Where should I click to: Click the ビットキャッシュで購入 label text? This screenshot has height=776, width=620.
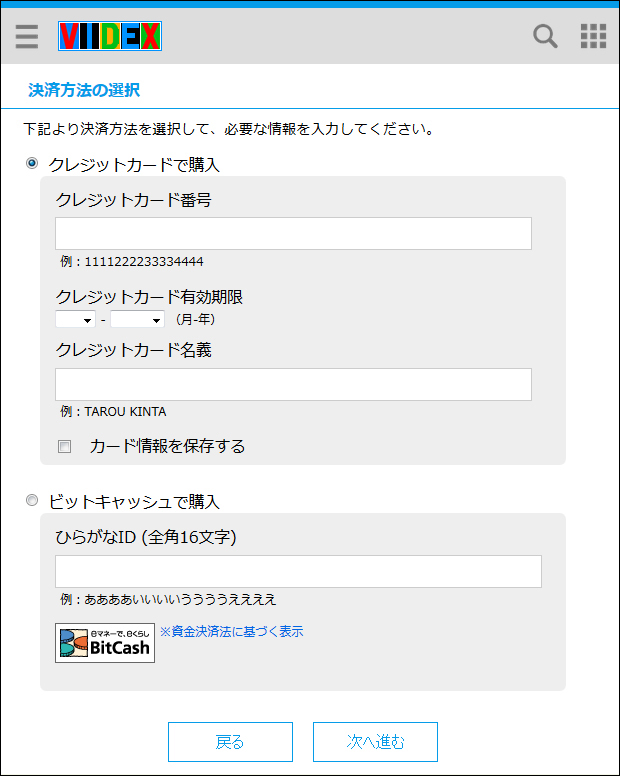[134, 502]
